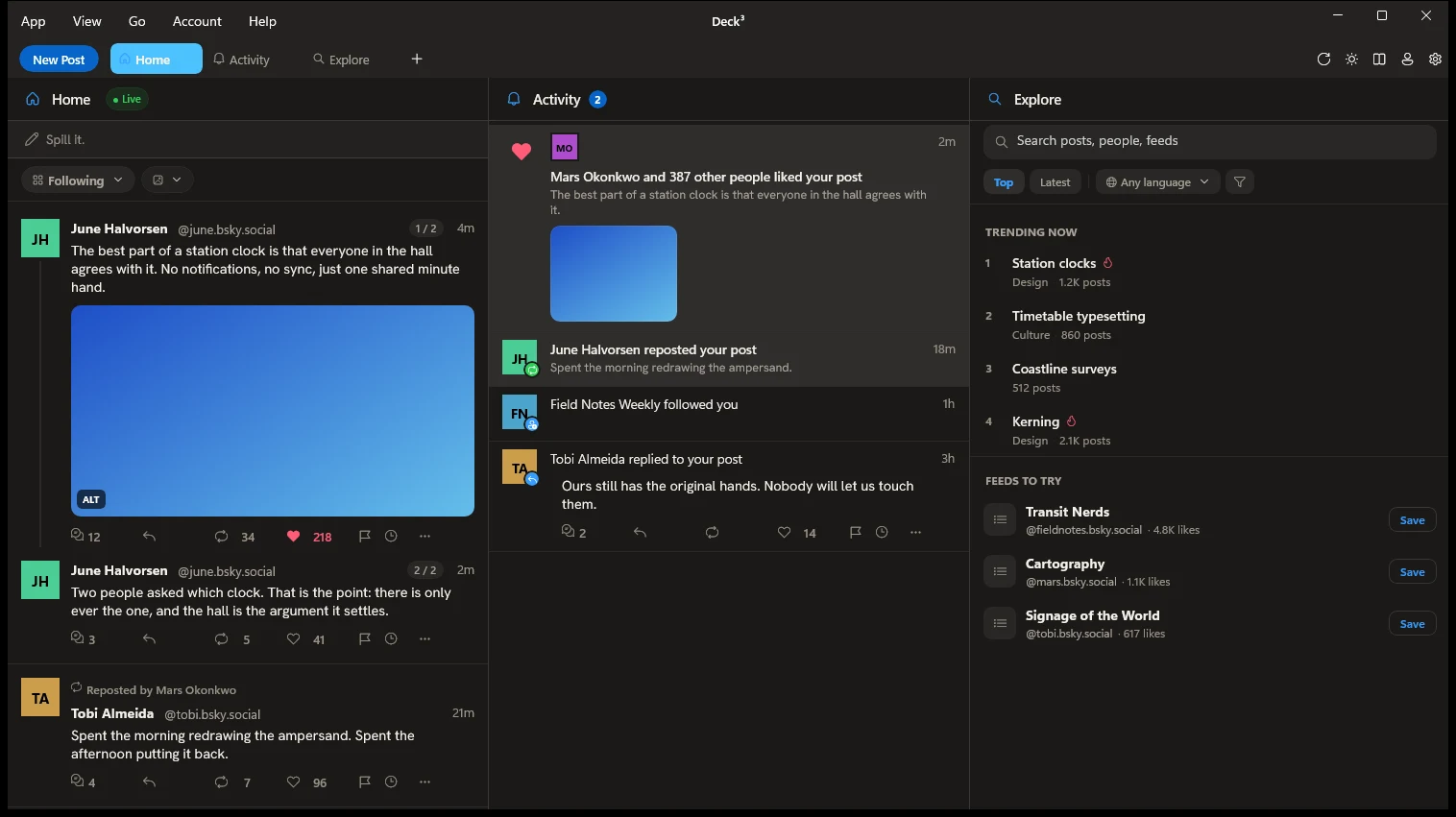Like Tobi's reply with 14 likes

point(784,533)
